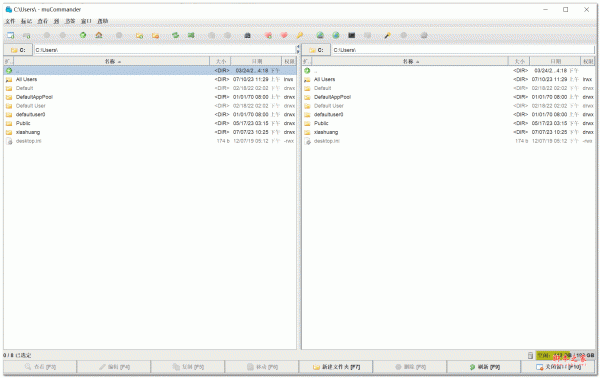The height and width of the screenshot is (378, 600).
Task: Click the left panel path field
Action: click(x=165, y=50)
